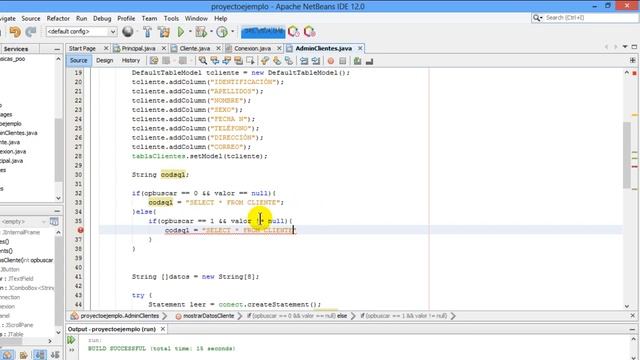Image resolution: width=640 pixels, height=360 pixels.
Task: Click Start Macro Recording red icon
Action: (x=331, y=61)
